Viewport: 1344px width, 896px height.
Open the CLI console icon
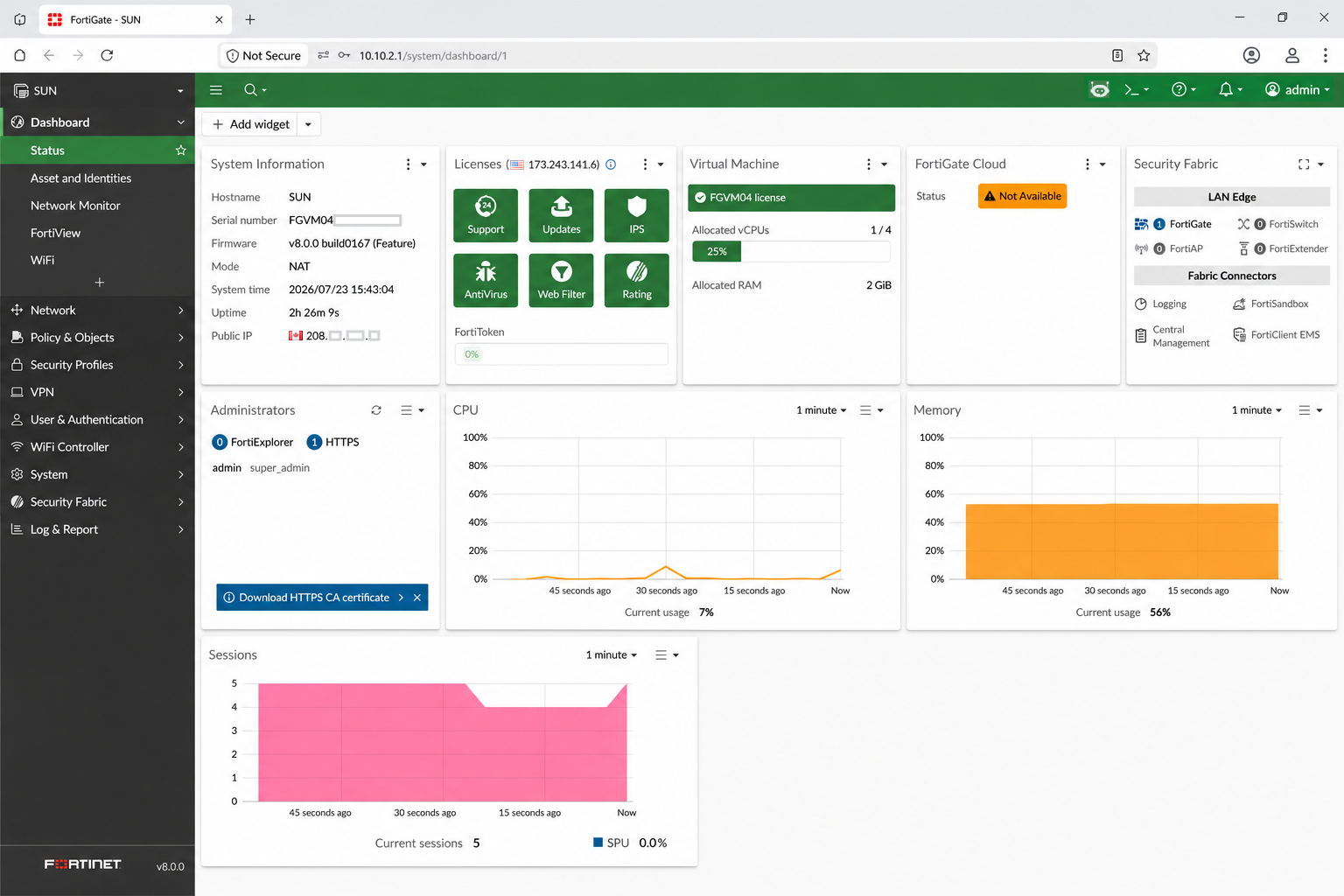(1137, 90)
